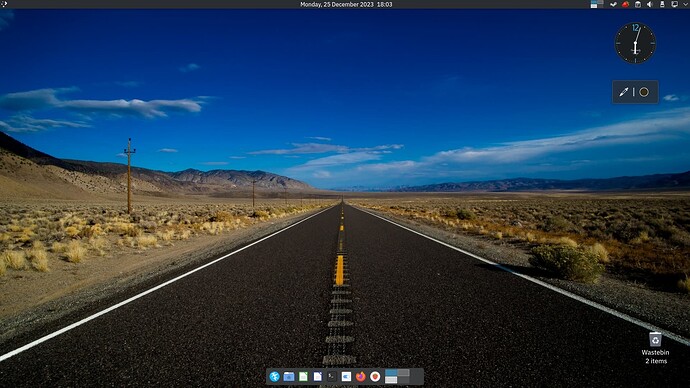Open the red tray notification icon

click(625, 4)
